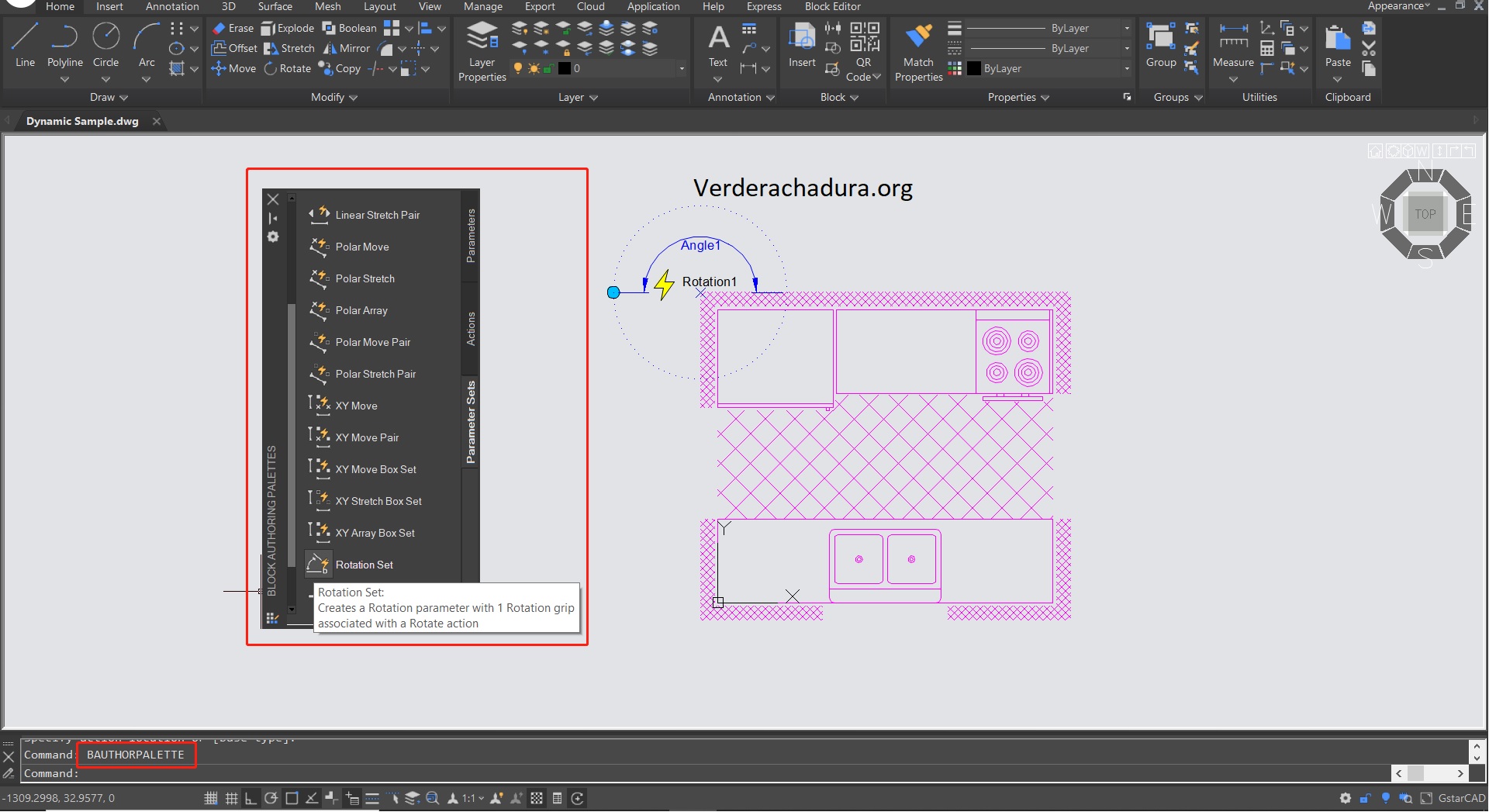Expand the Block panel
Image resolution: width=1489 pixels, height=812 pixels.
coord(839,97)
